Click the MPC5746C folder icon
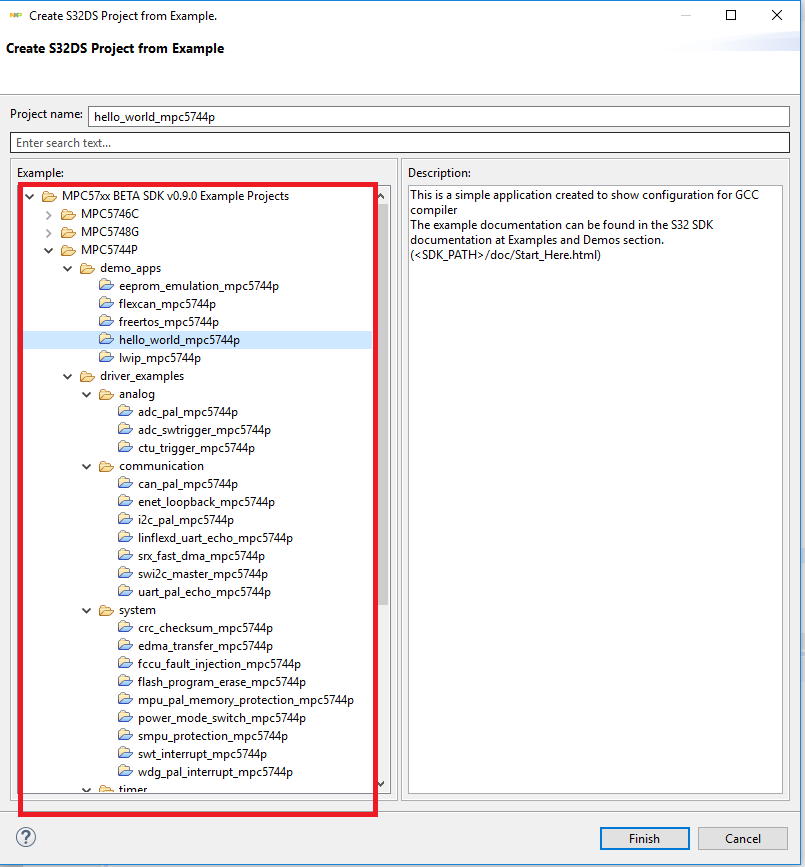The image size is (805, 867). [69, 214]
